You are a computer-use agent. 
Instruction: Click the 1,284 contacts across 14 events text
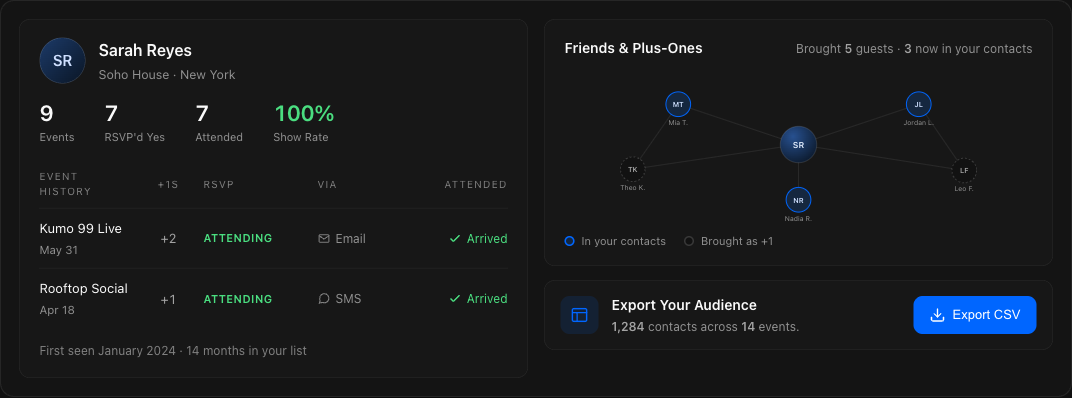pos(706,327)
